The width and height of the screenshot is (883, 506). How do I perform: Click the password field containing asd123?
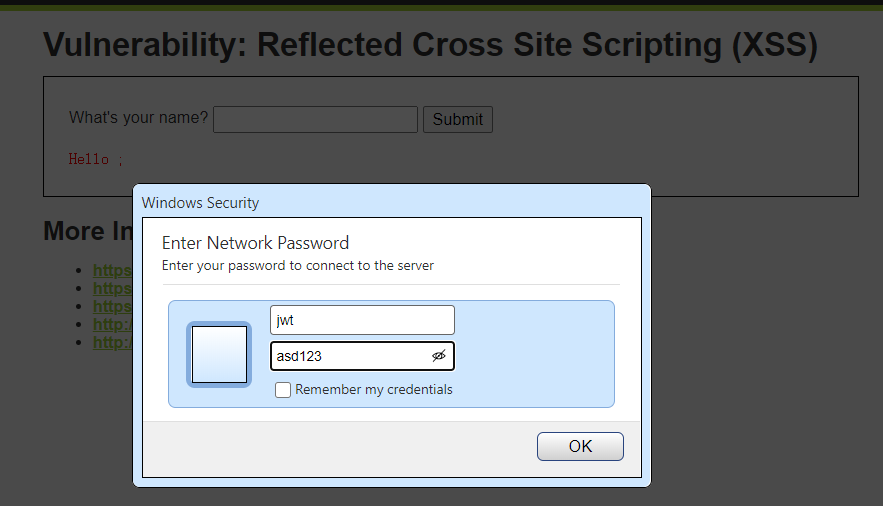tap(350, 356)
